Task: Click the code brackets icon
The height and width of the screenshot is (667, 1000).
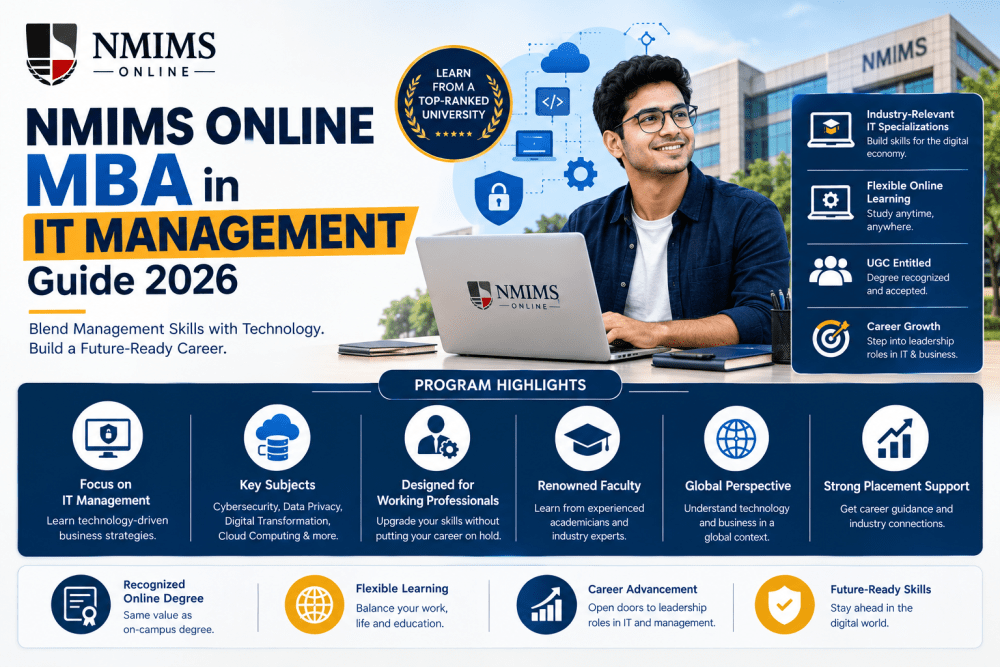Action: pos(552,101)
